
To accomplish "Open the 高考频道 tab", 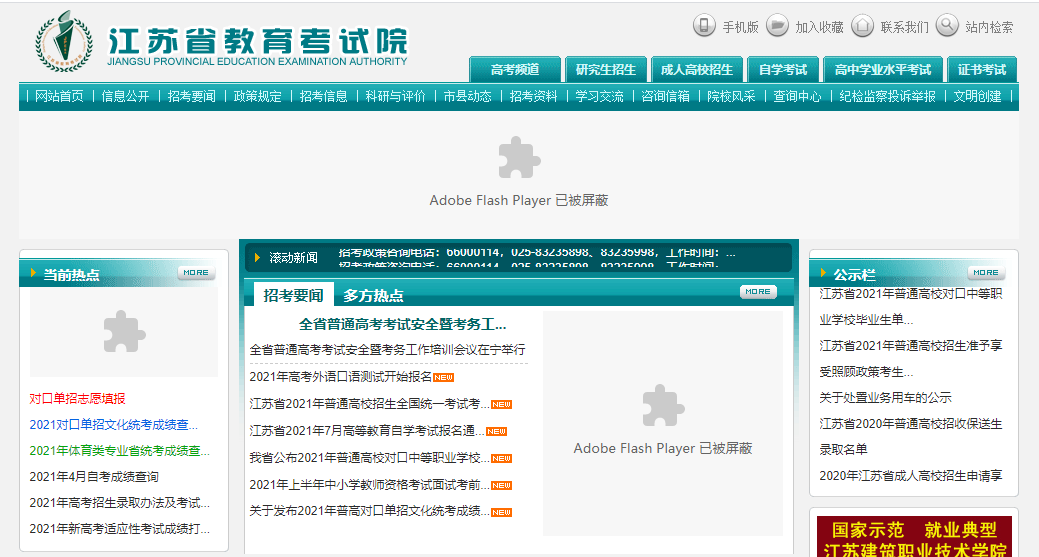I will click(515, 70).
